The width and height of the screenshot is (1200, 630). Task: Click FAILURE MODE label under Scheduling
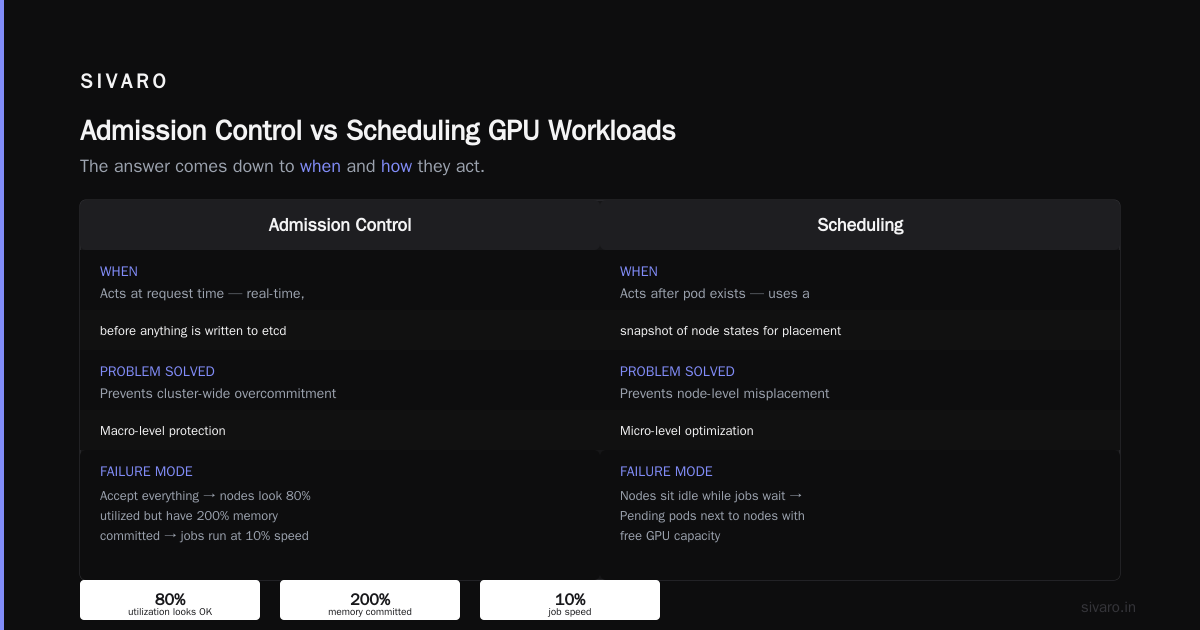(x=666, y=471)
